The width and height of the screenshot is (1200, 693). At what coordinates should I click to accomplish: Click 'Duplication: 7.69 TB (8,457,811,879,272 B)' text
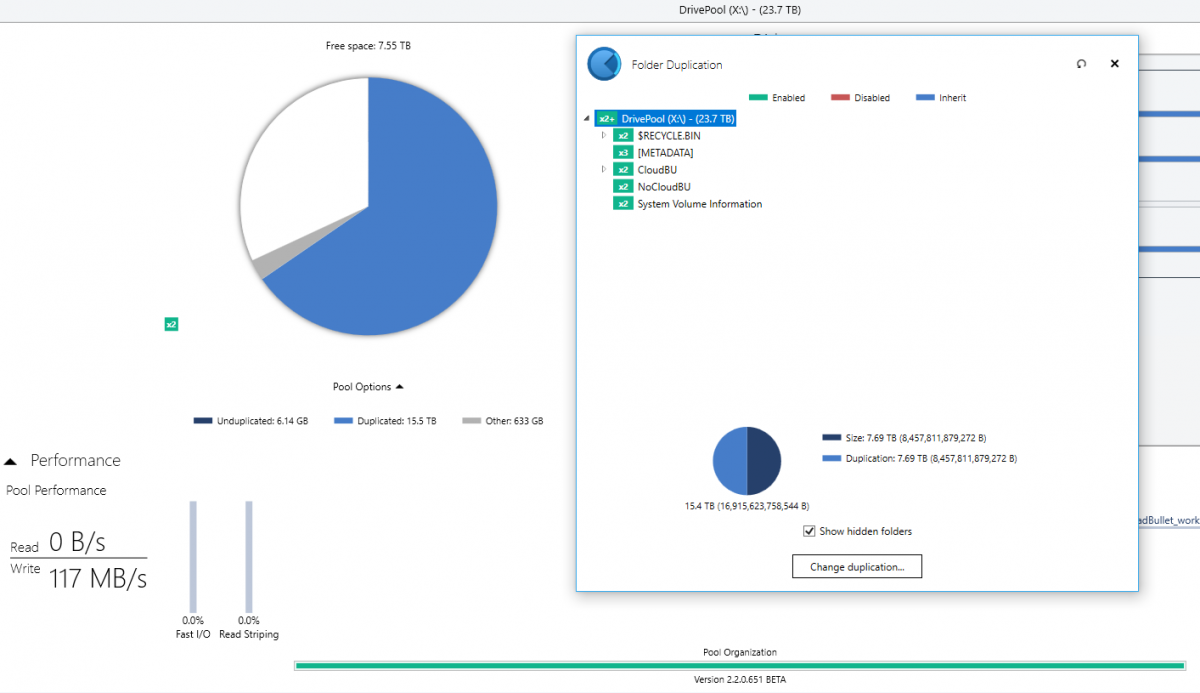point(931,458)
